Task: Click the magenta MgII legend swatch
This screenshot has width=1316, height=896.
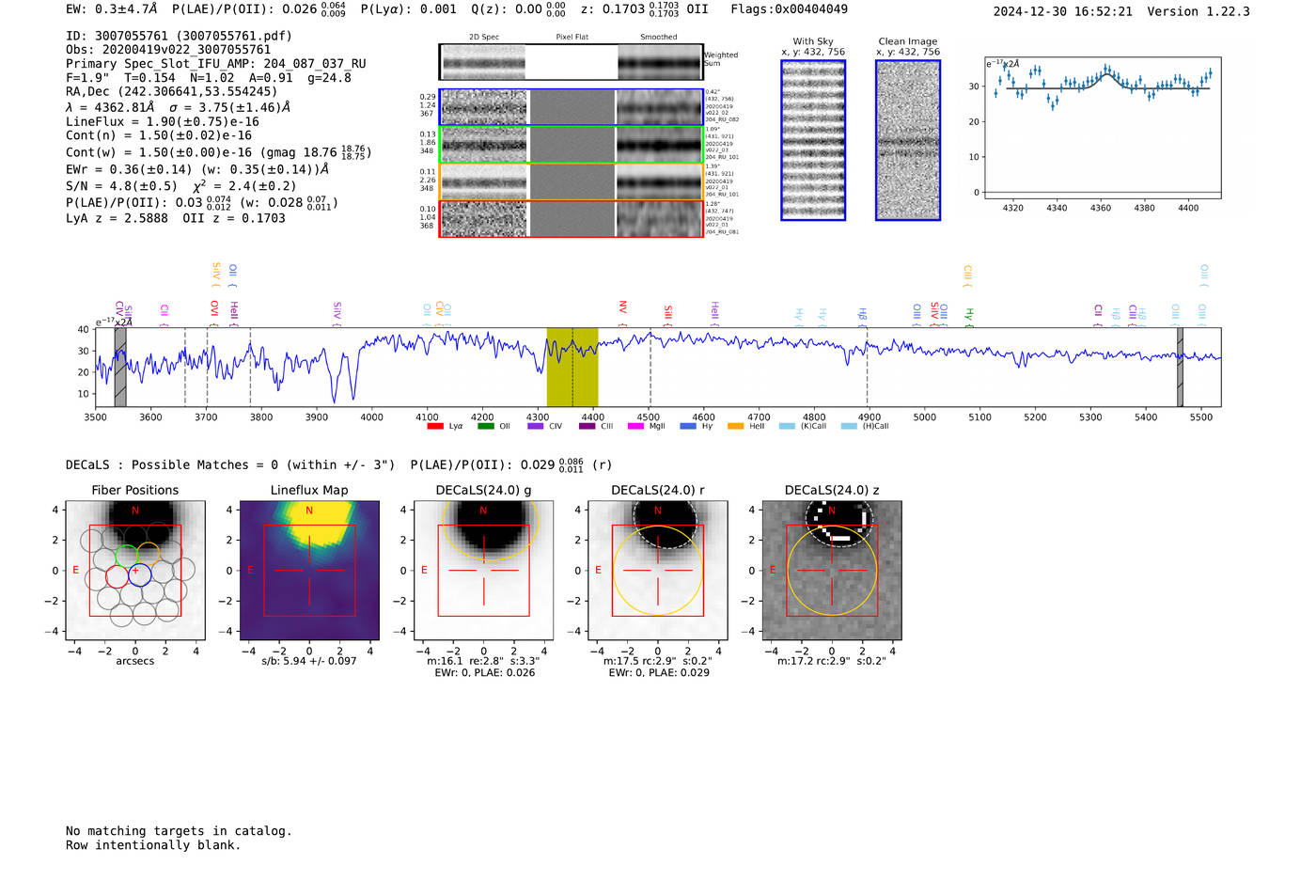Action: [x=635, y=427]
